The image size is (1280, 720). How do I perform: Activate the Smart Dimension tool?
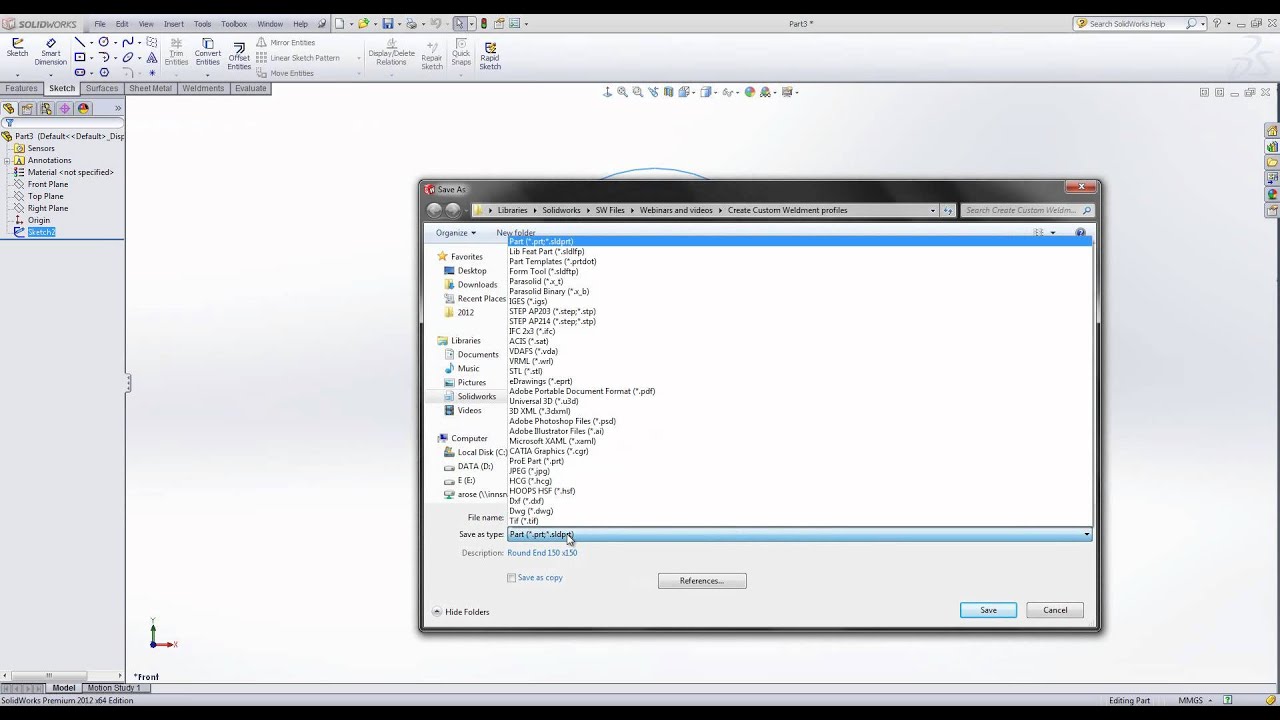pyautogui.click(x=50, y=52)
